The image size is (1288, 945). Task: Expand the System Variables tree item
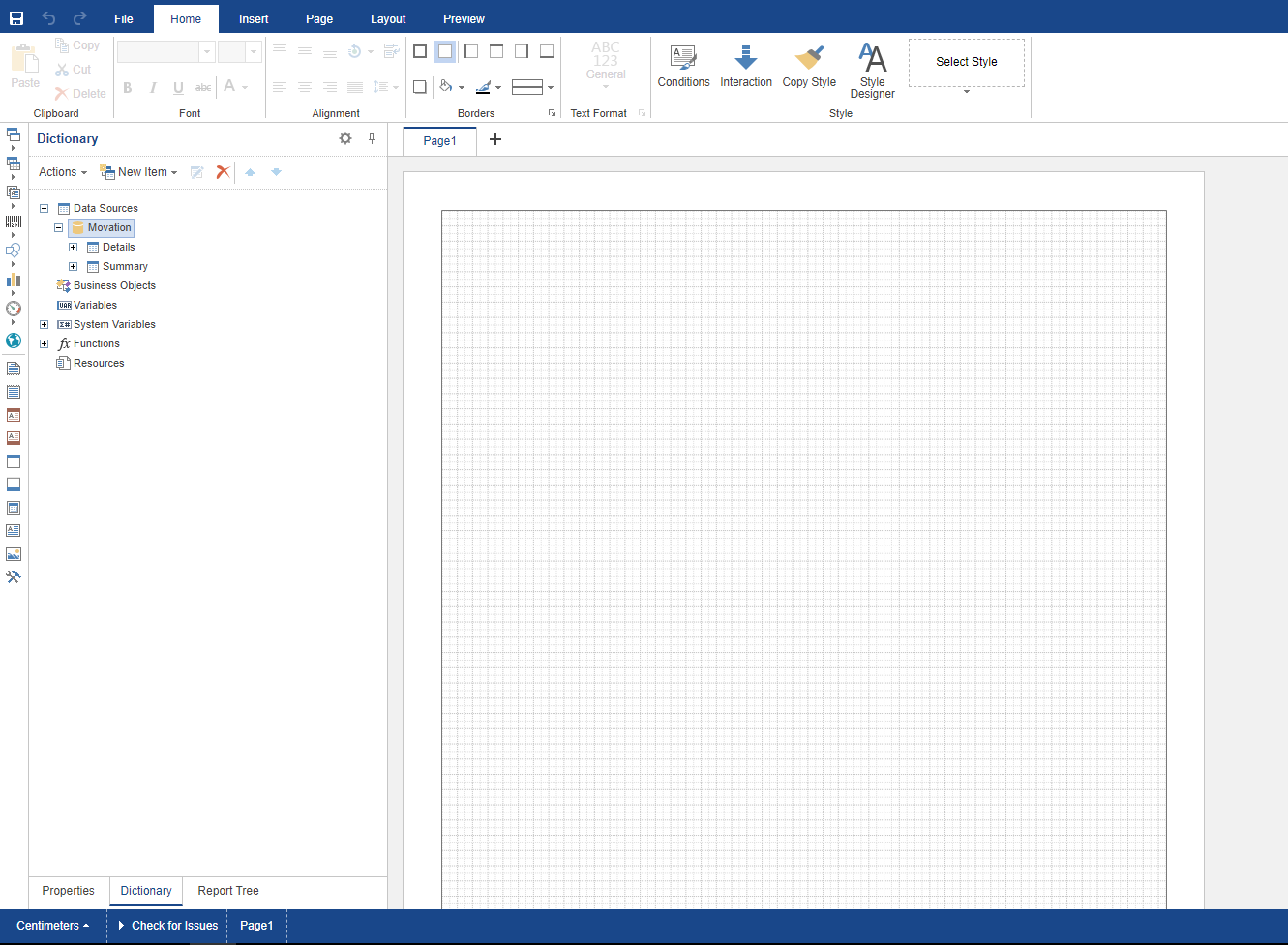[43, 324]
